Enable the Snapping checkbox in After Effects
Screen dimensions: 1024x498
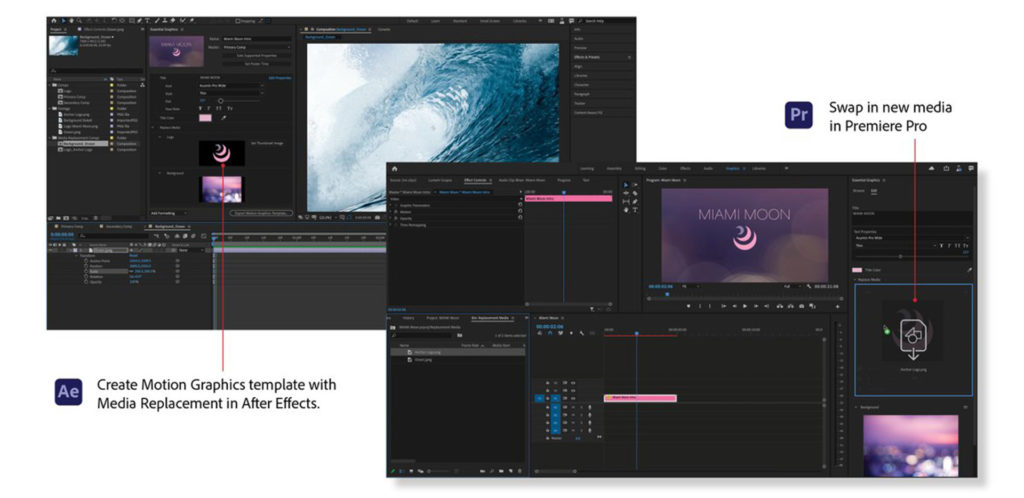238,21
